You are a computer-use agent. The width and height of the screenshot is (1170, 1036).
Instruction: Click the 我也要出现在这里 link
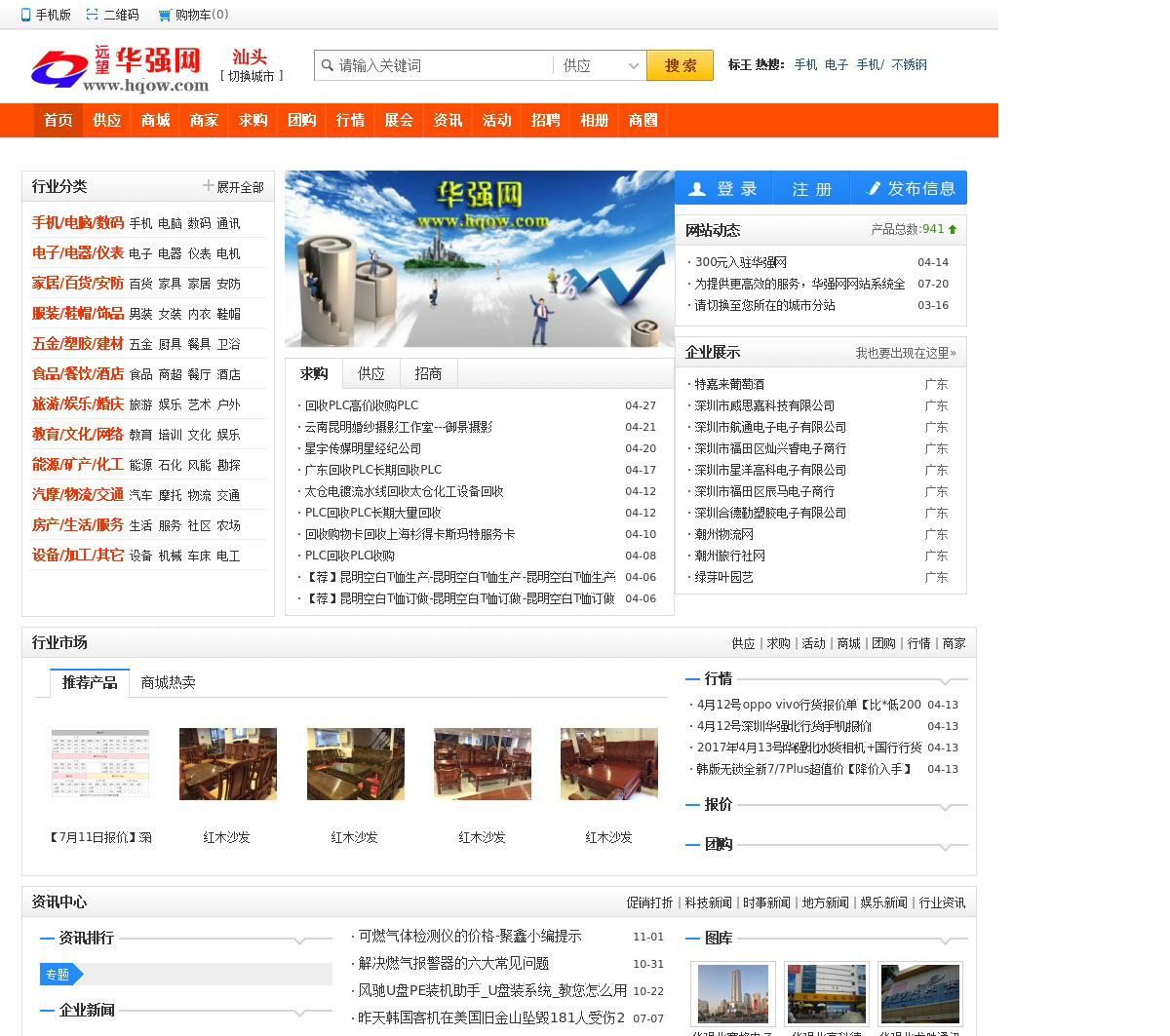pos(906,353)
